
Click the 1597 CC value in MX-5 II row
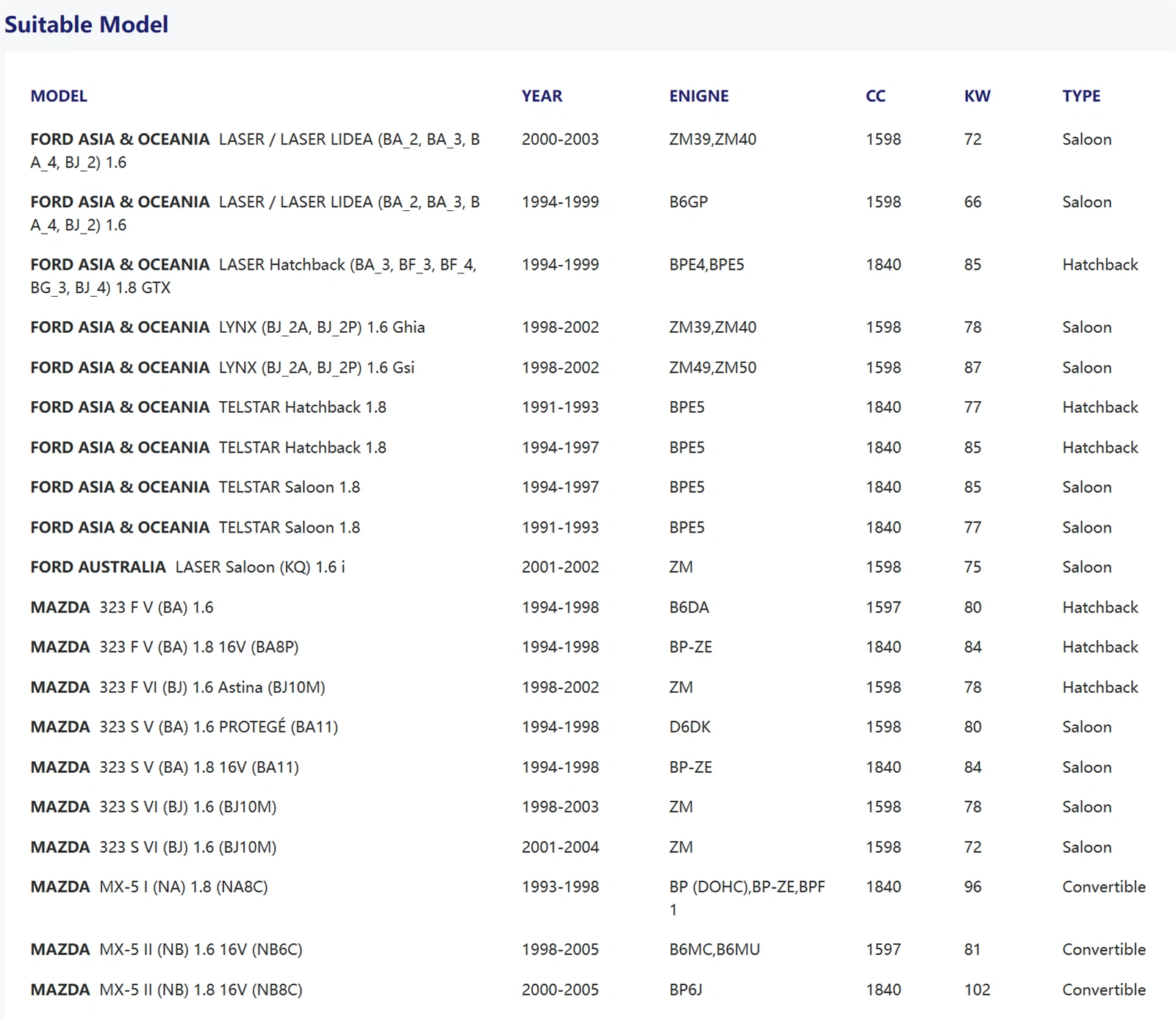[883, 949]
